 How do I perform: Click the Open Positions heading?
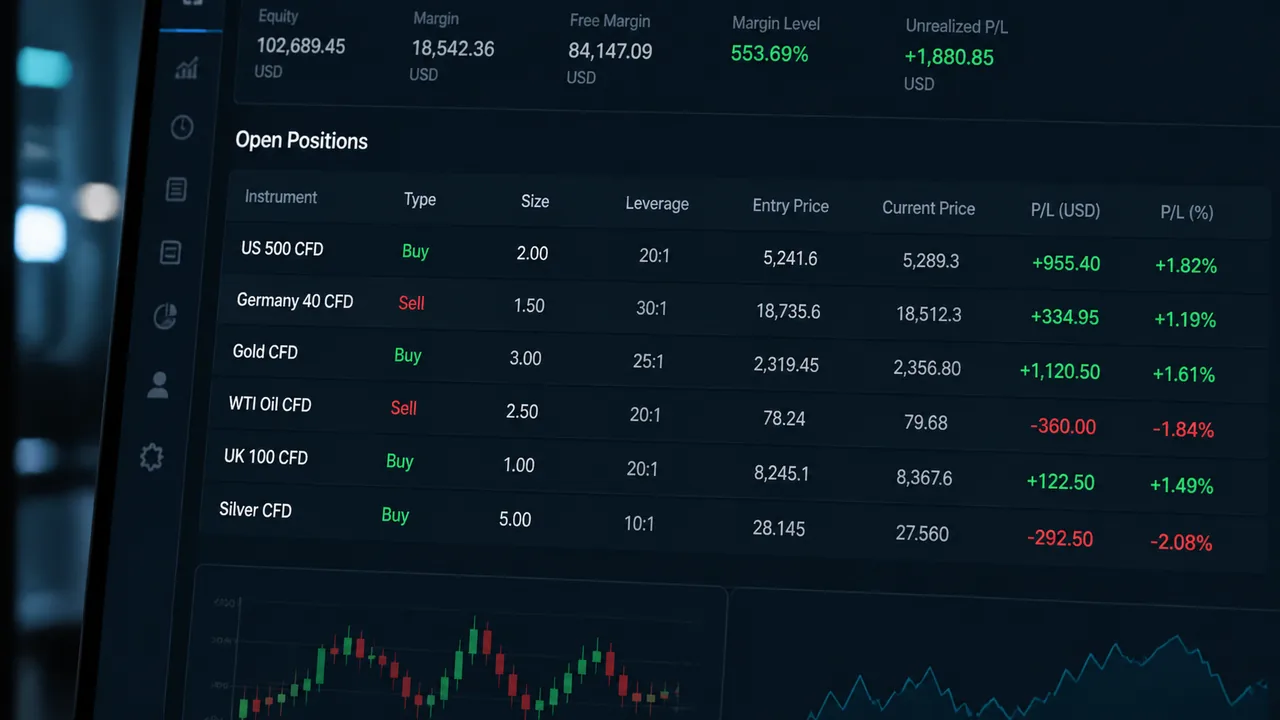coord(301,140)
